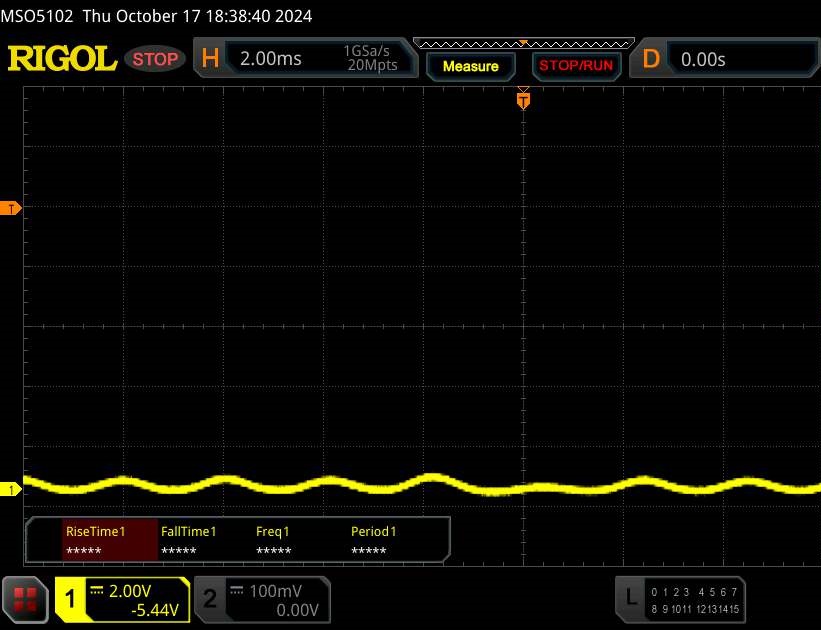Select the Freq1 measurement item
The width and height of the screenshot is (821, 630).
point(273,541)
